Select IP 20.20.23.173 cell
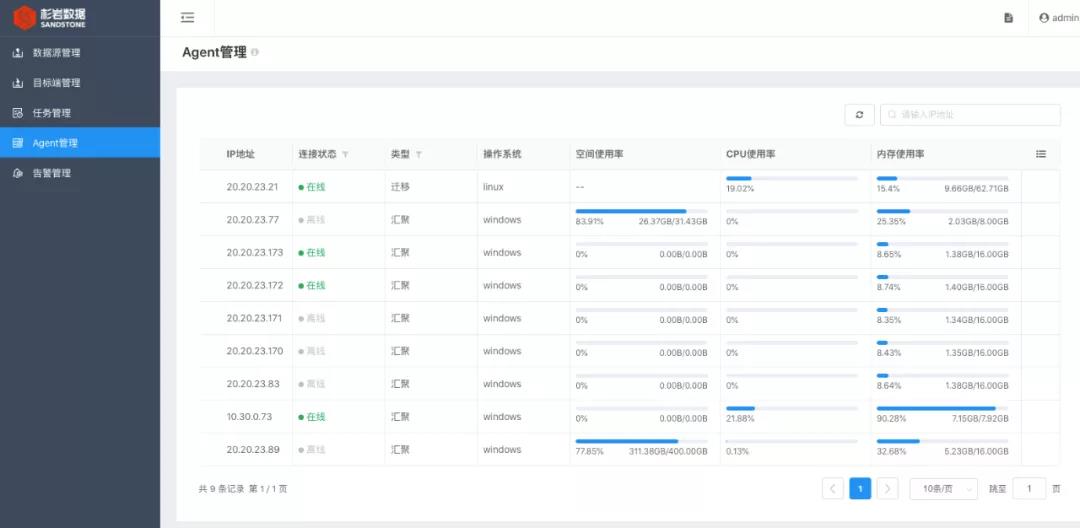 click(255, 253)
